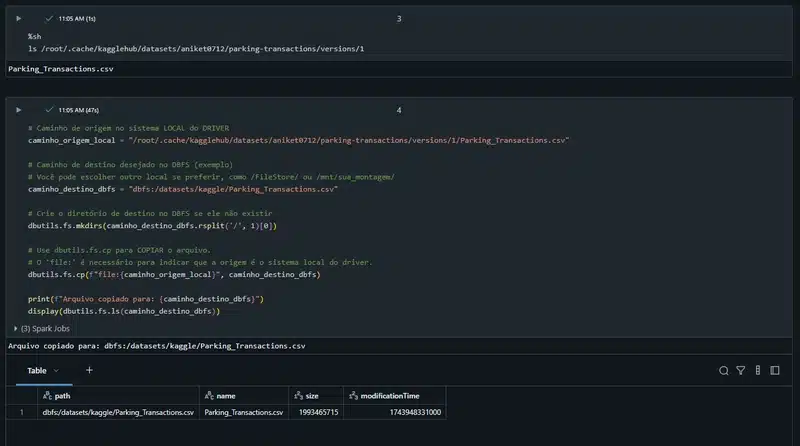Screen dimensions: 800x446
Task: Sort by the size column header
Action: pos(316,395)
